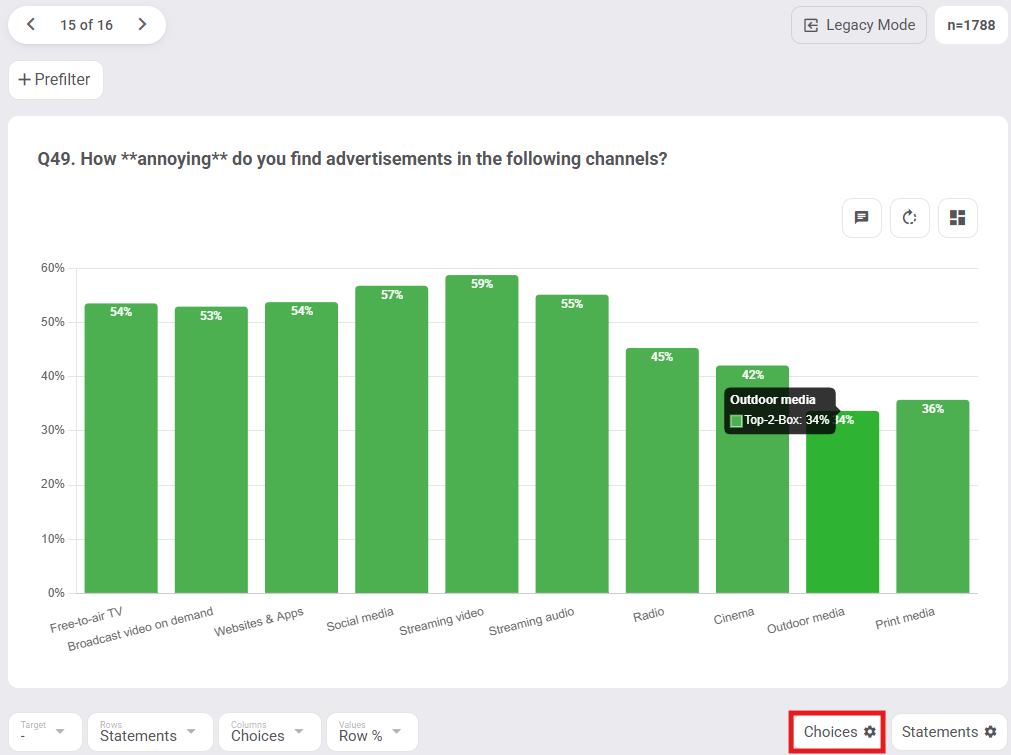Screen dimensions: 1011x755
Task: Open the Columns Choices dropdown
Action: [269, 732]
